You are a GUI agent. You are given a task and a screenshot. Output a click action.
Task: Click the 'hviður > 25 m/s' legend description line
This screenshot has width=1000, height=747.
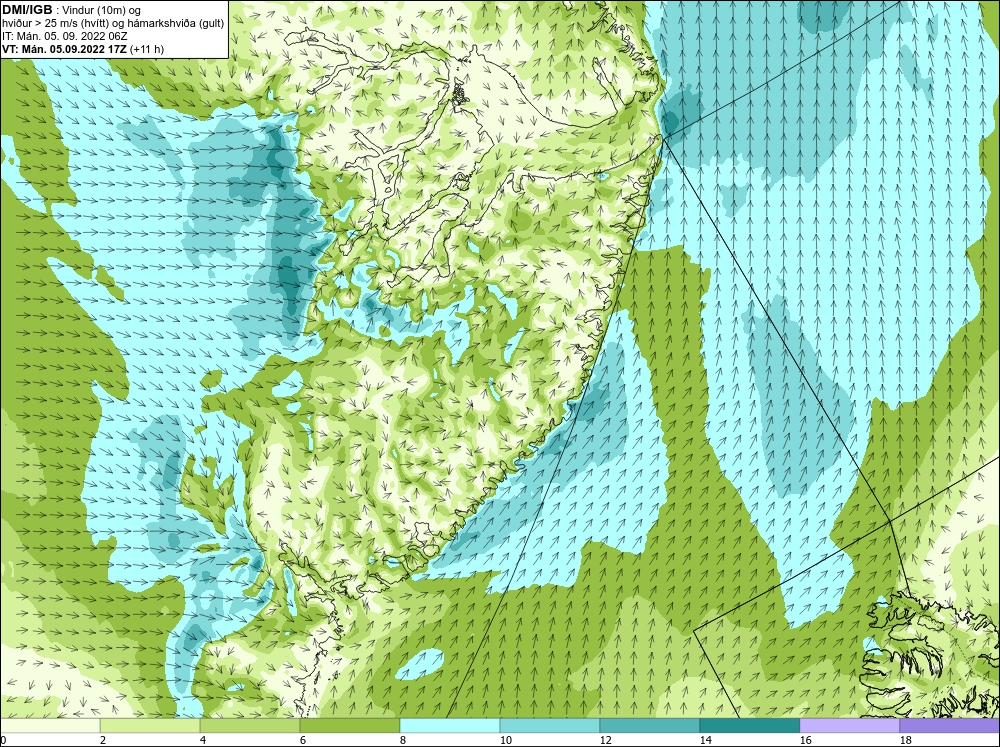[113, 24]
